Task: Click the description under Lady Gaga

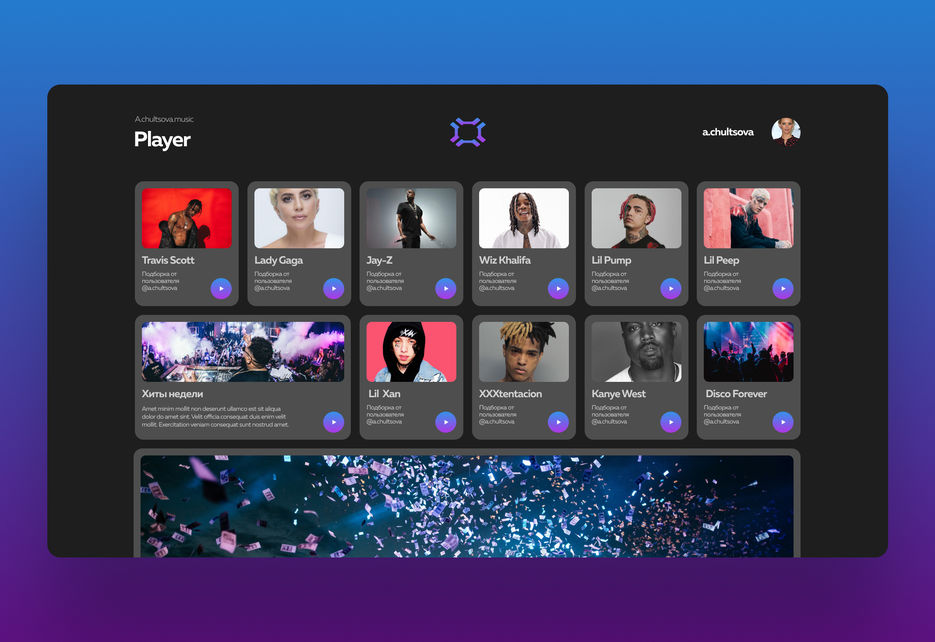Action: coord(273,281)
